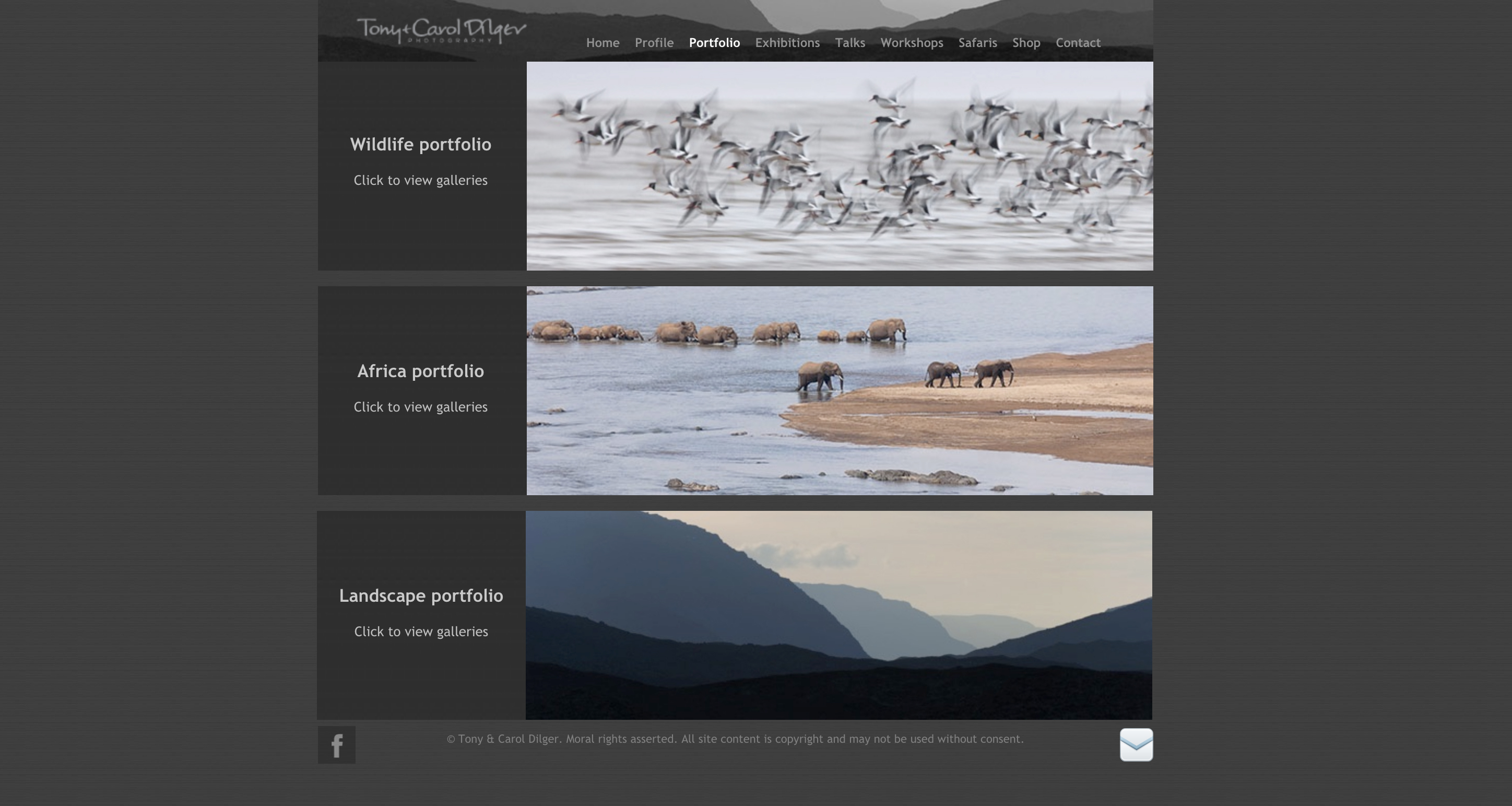Click the flying birds wildlife image
Viewport: 1512px width, 806px height.
[x=840, y=166]
